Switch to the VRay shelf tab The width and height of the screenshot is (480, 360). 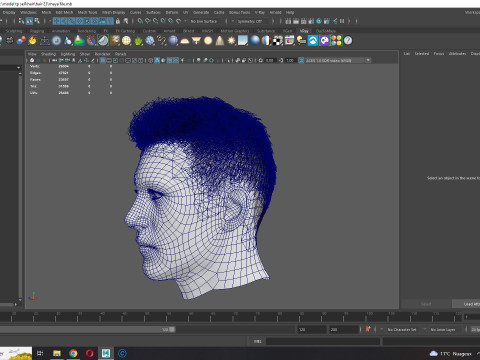click(x=304, y=31)
